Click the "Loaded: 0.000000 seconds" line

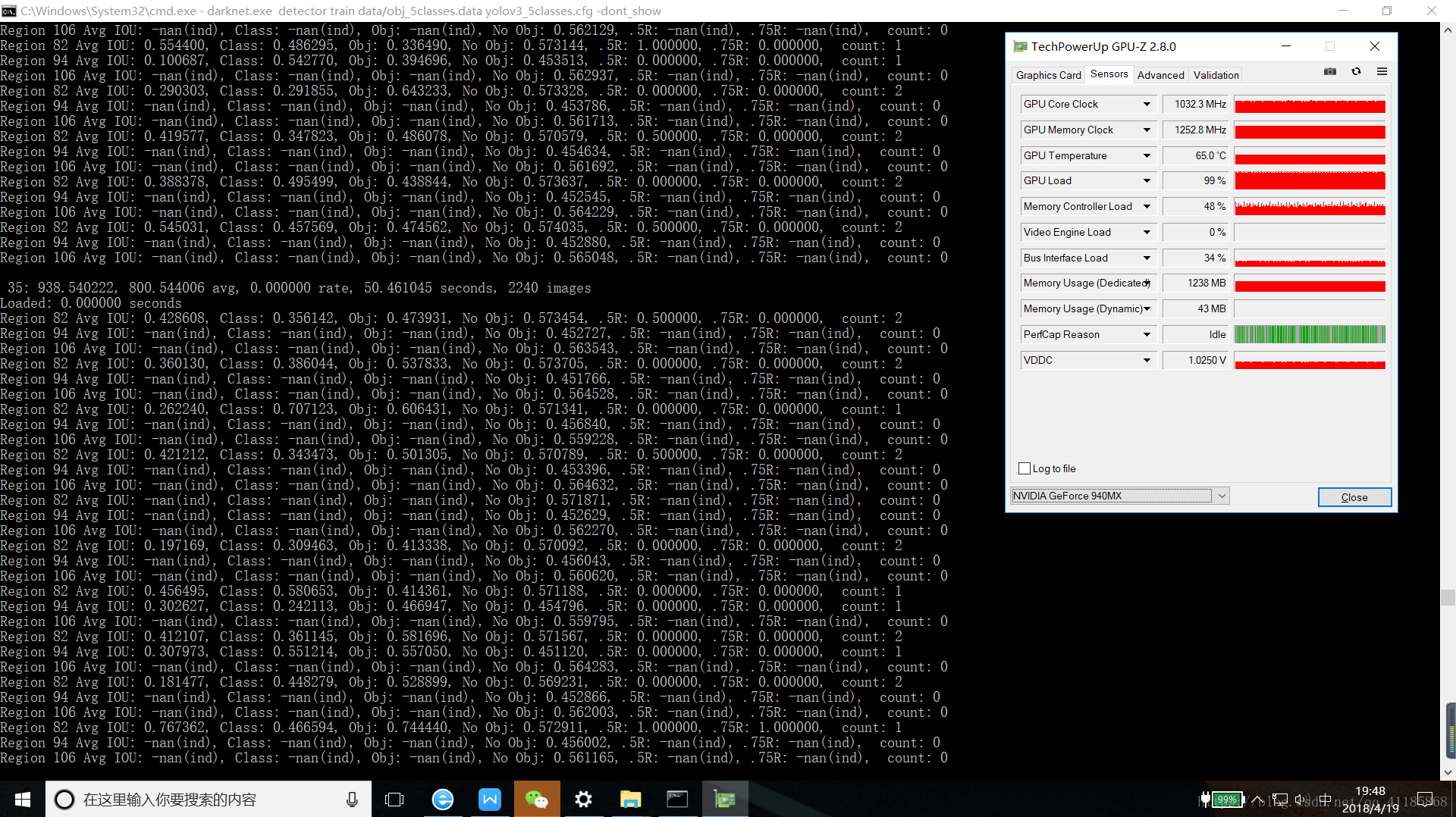[x=90, y=303]
